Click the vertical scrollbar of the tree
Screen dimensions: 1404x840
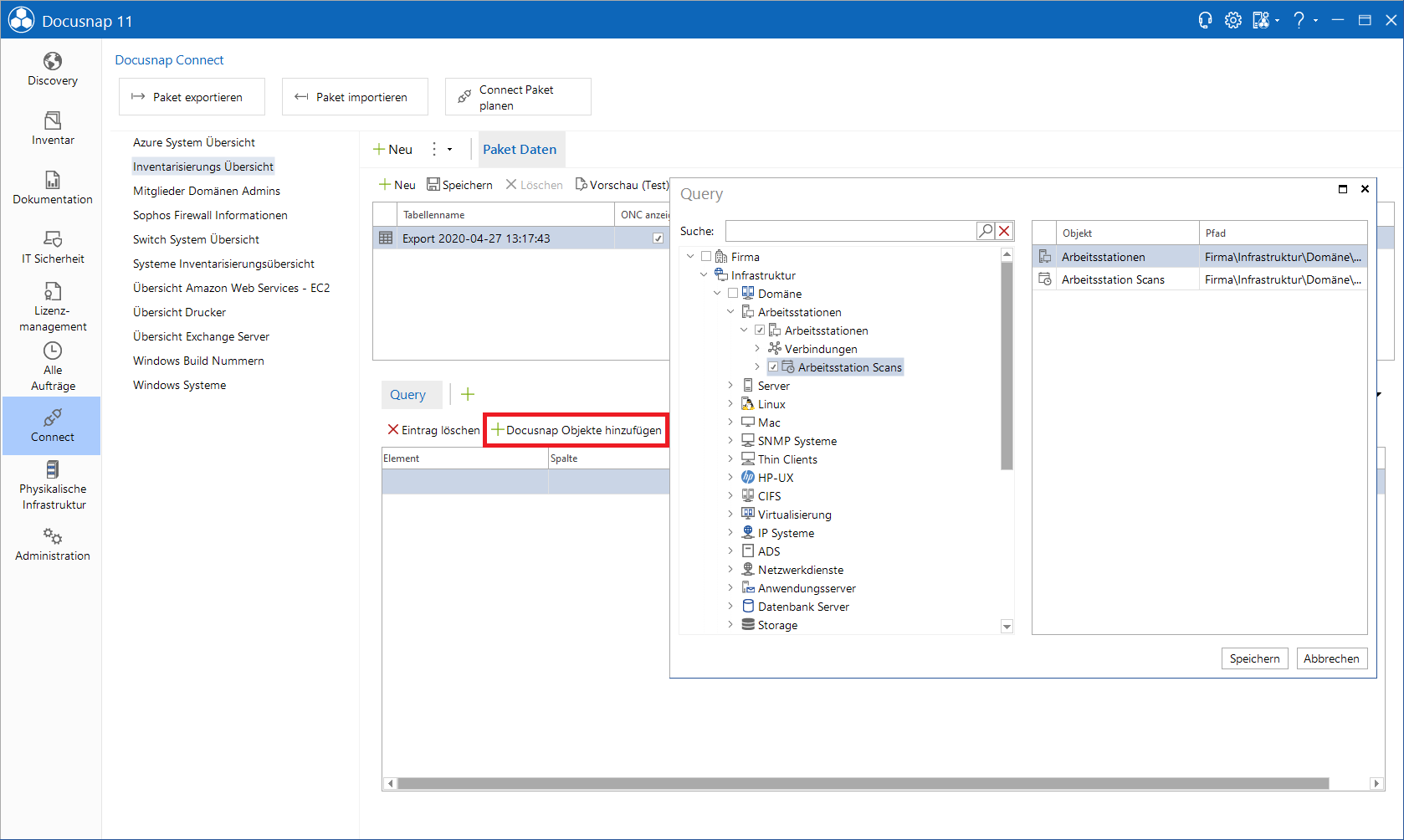coord(1007,366)
